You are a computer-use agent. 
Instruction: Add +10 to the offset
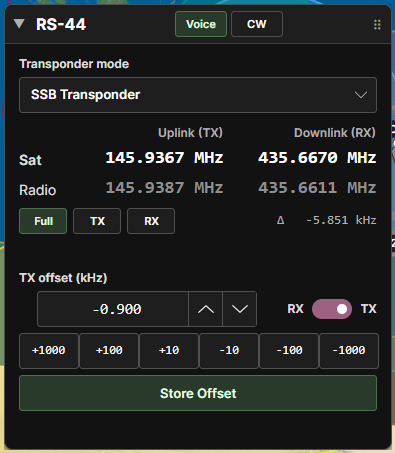point(169,351)
